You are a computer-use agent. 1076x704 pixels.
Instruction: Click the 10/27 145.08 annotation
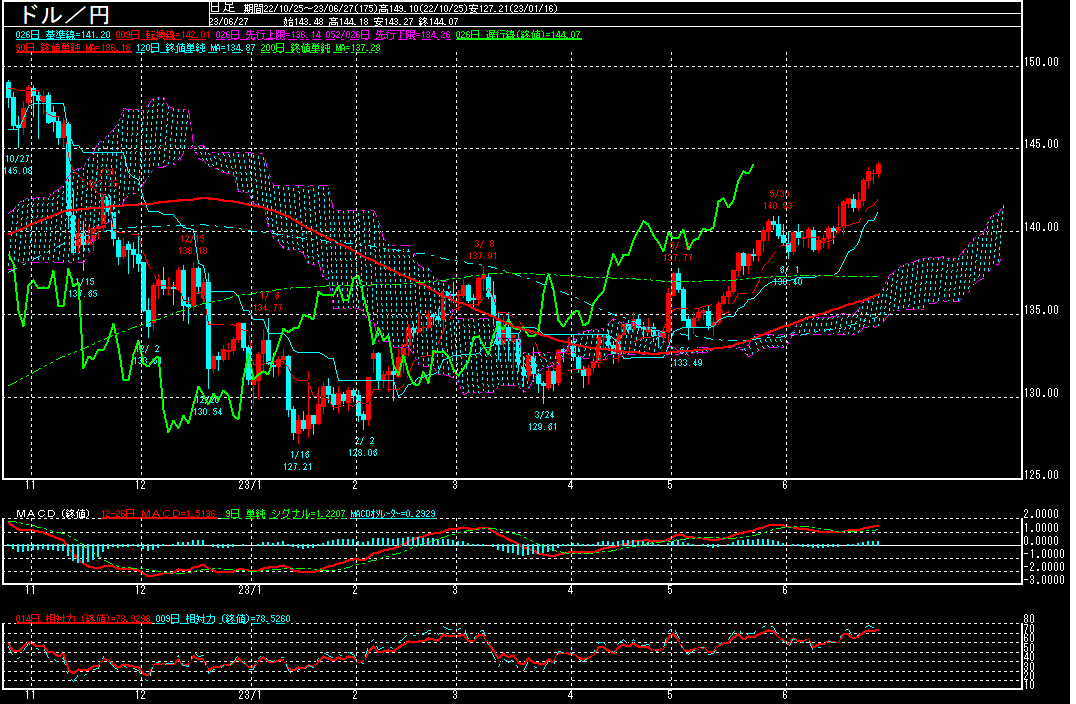click(x=18, y=165)
